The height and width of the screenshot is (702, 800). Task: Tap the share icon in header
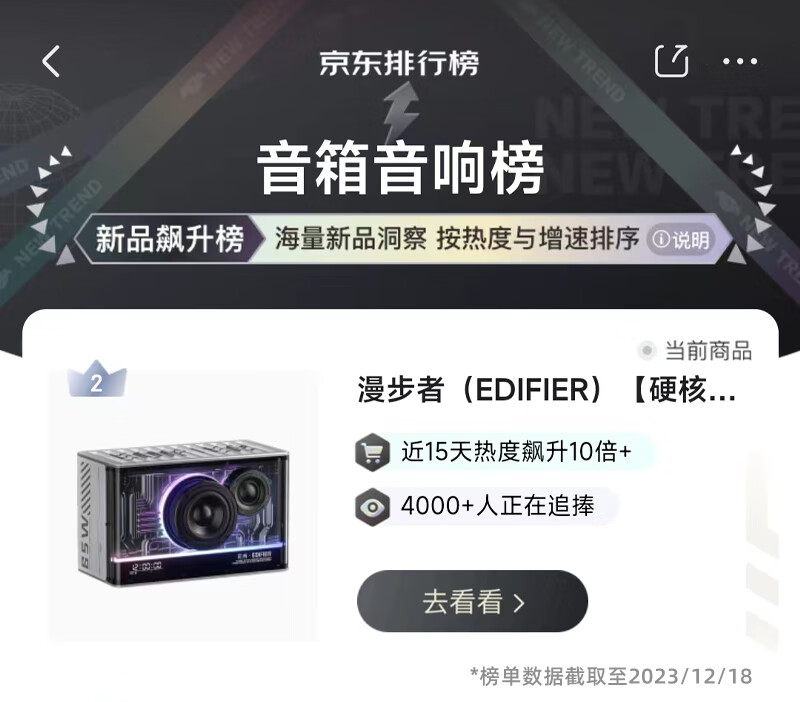(671, 61)
